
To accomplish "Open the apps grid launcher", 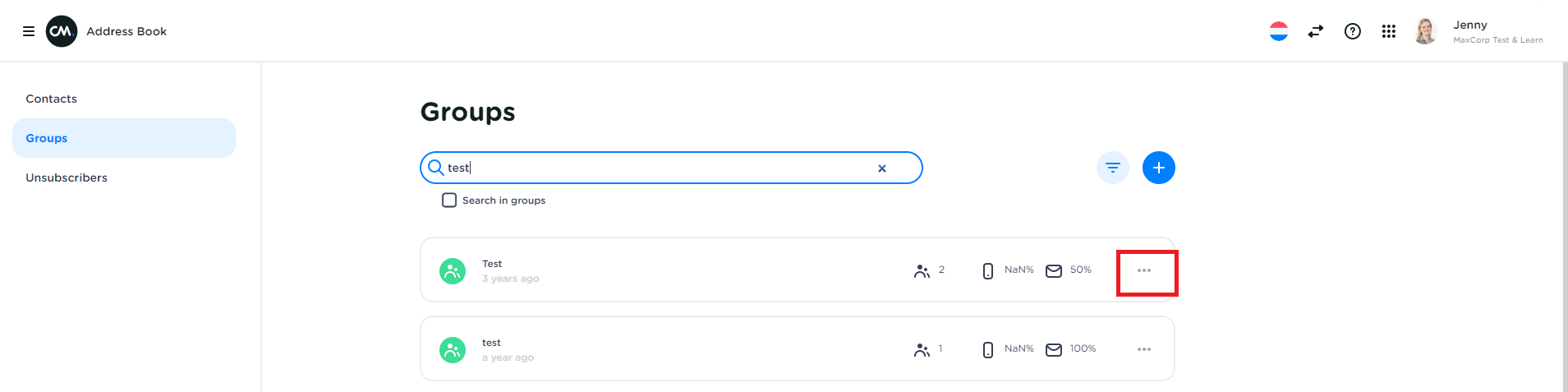I will click(1389, 31).
